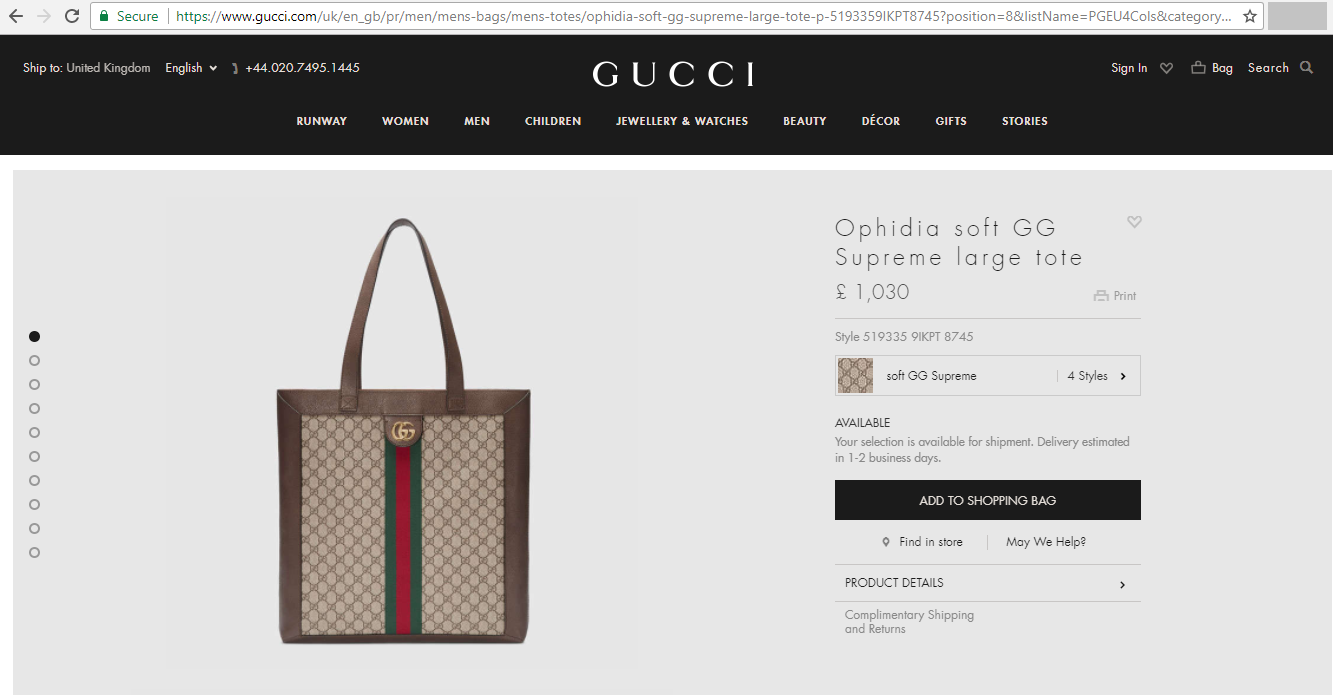Click the Search magnifier icon
The width and height of the screenshot is (1333, 695).
[x=1306, y=68]
